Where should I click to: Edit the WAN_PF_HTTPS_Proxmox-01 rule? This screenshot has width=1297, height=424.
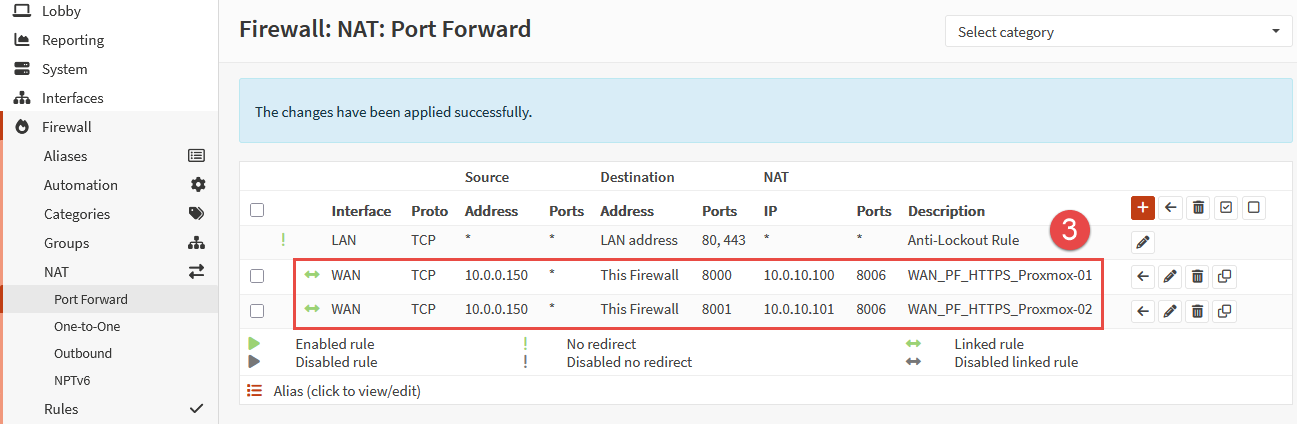pyautogui.click(x=1170, y=277)
